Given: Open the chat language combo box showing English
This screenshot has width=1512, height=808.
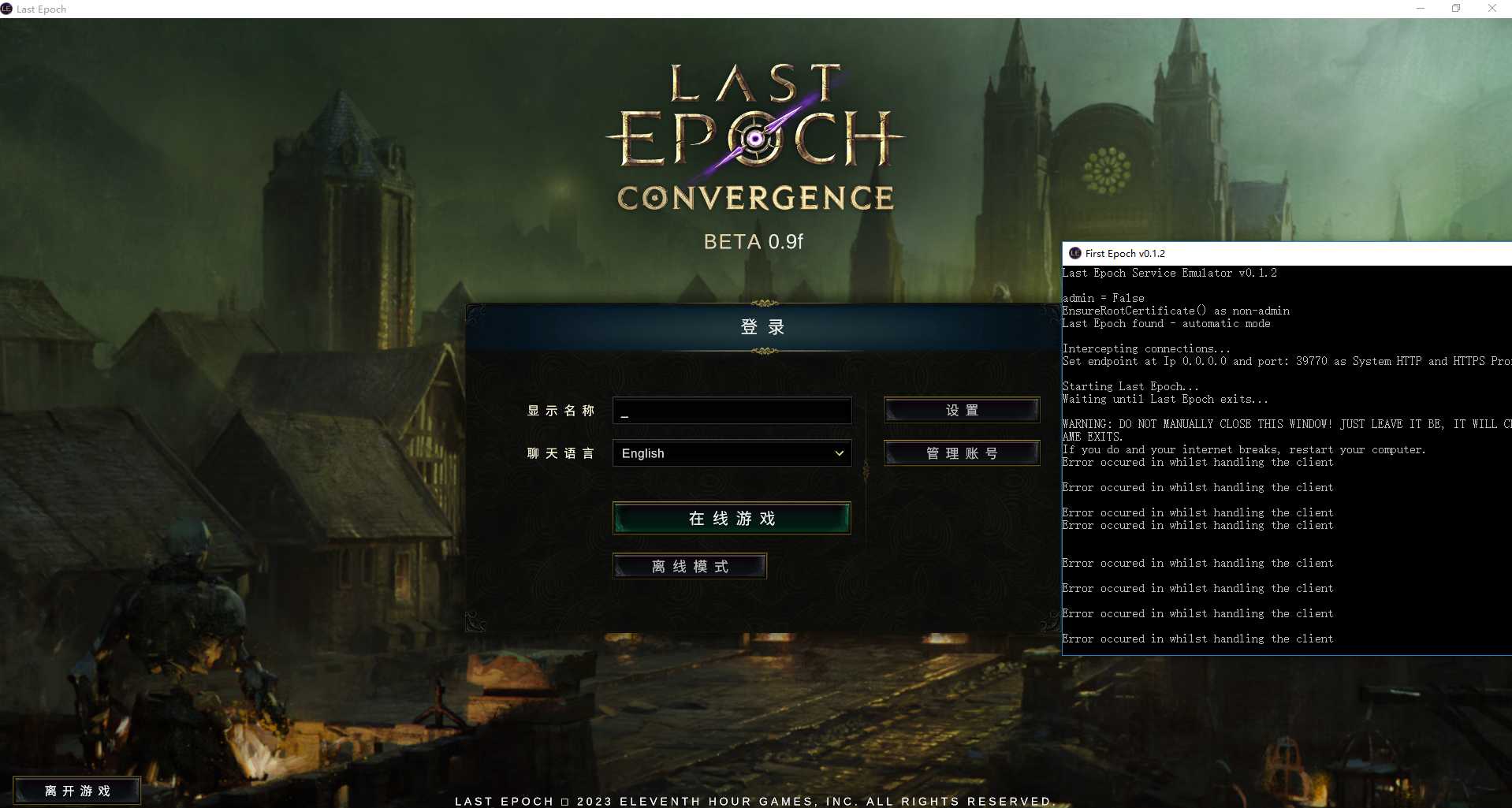Looking at the screenshot, I should click(731, 453).
